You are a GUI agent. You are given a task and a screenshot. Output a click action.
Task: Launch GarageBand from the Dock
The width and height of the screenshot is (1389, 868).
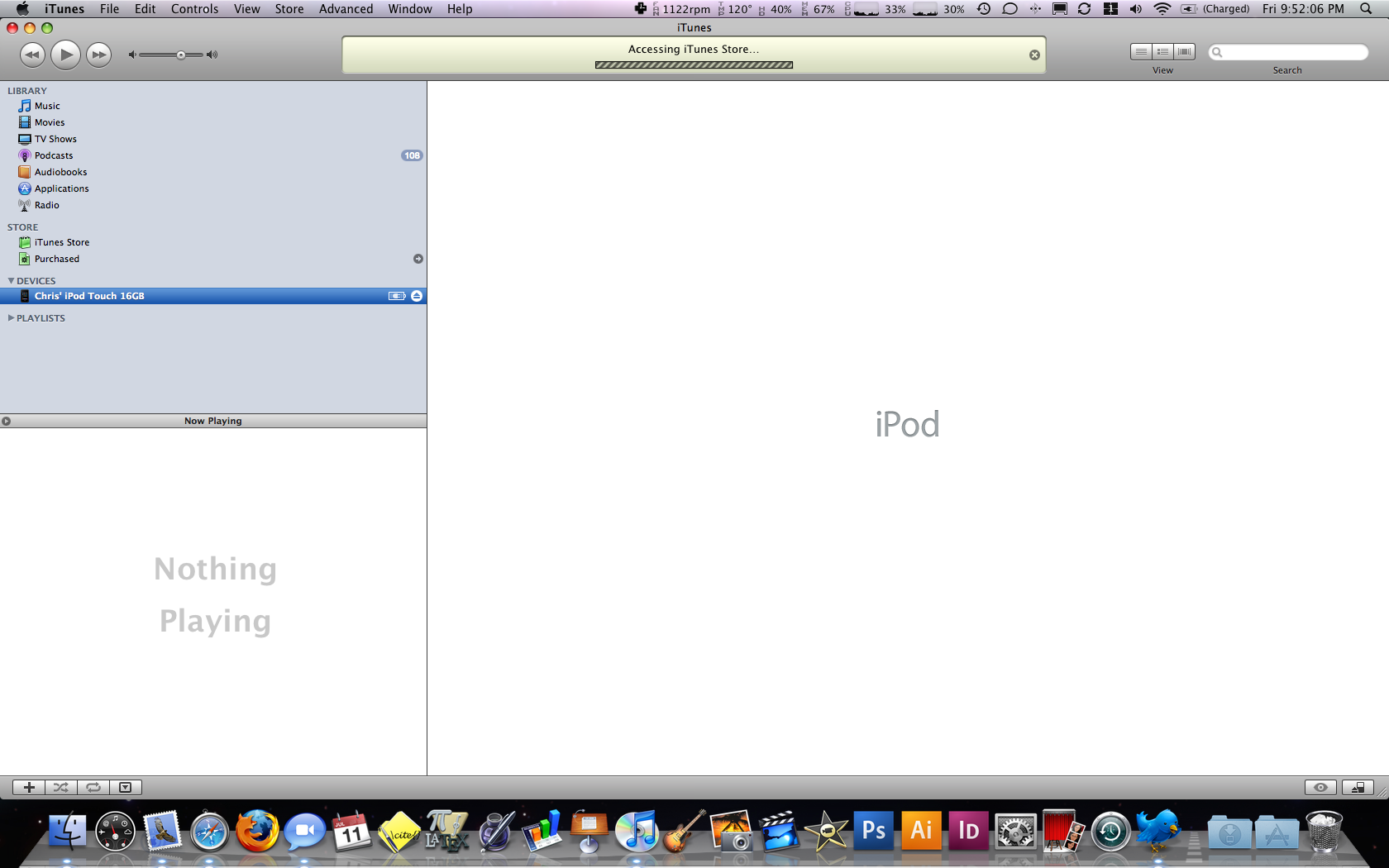(x=684, y=831)
